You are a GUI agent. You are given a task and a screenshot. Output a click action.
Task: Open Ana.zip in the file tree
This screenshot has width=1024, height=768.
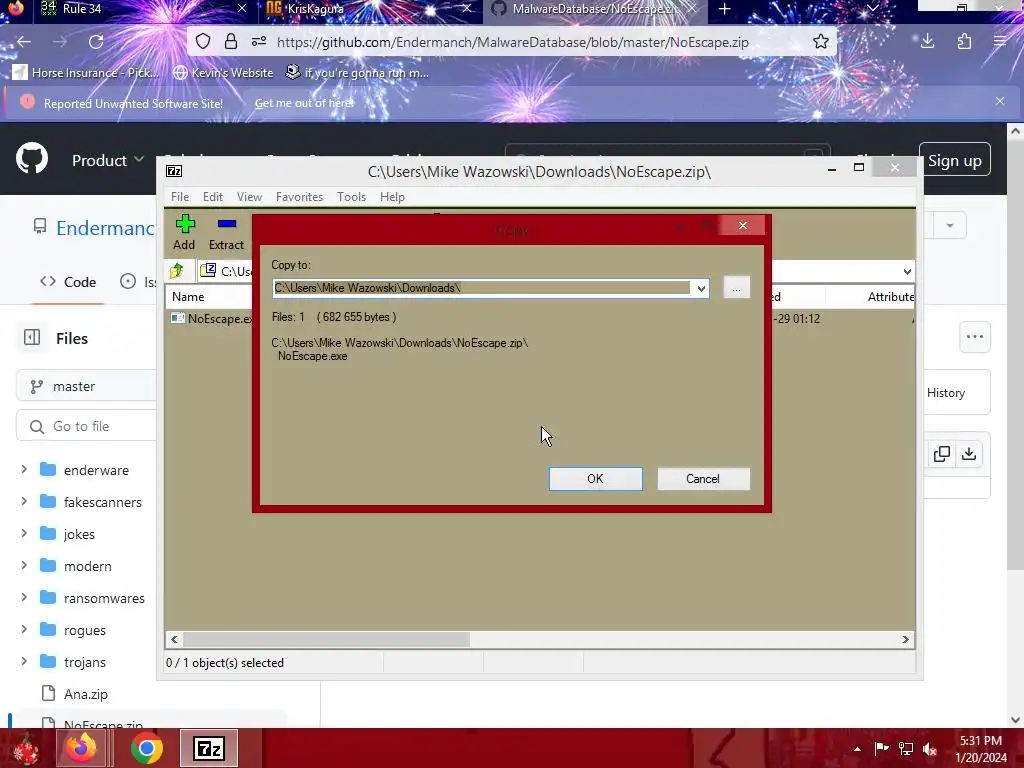pos(86,694)
